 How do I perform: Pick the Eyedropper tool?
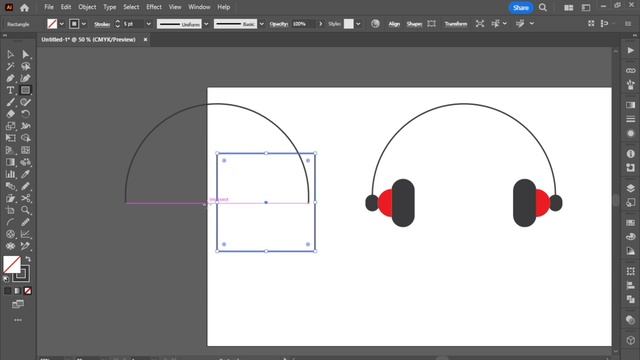click(25, 174)
